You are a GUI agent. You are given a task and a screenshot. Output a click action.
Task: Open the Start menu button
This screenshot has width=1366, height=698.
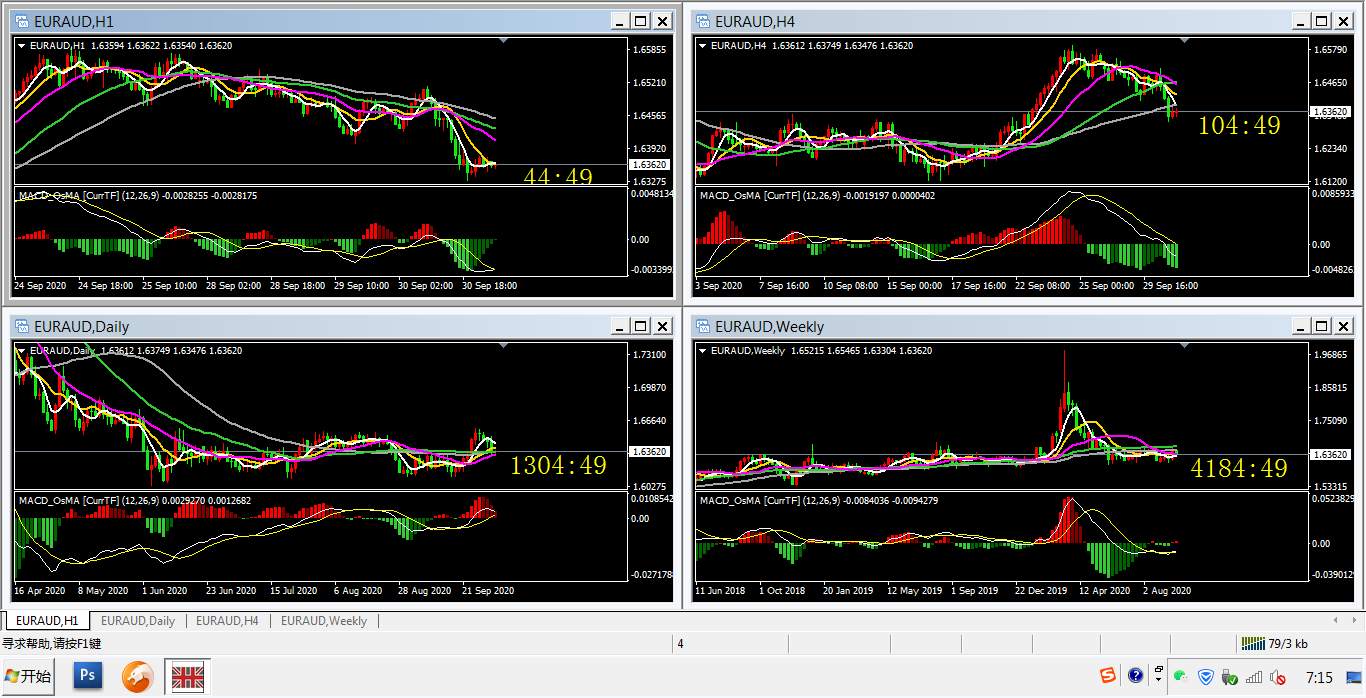point(28,677)
